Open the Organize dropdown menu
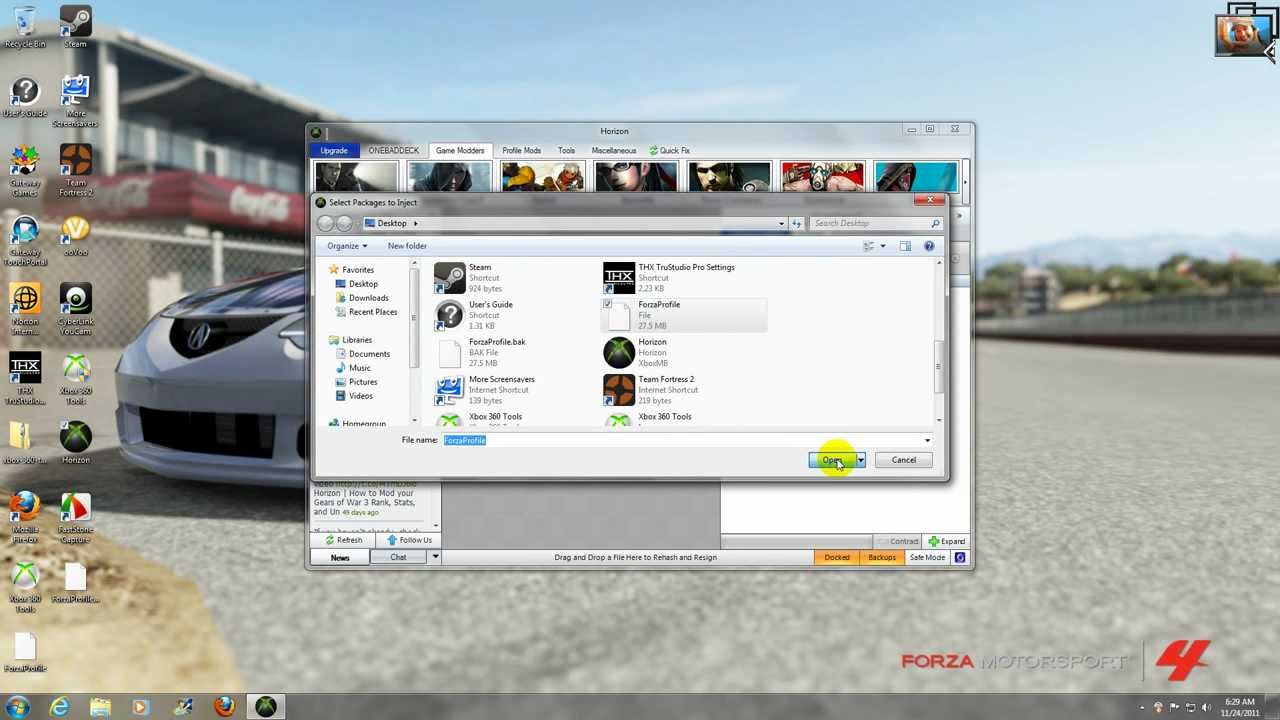 (x=347, y=246)
